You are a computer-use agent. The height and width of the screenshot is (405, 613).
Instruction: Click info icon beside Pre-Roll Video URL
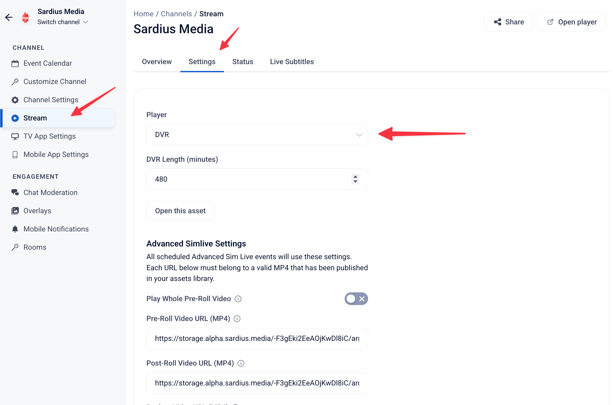click(x=237, y=319)
